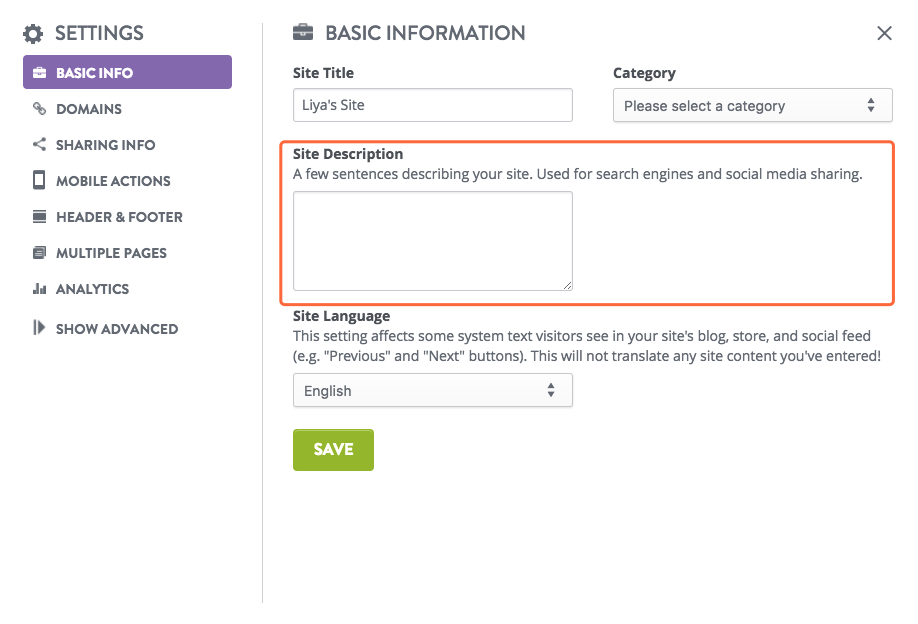The height and width of the screenshot is (624, 918).
Task: Select the Basic Info briefcase icon
Action: [39, 71]
